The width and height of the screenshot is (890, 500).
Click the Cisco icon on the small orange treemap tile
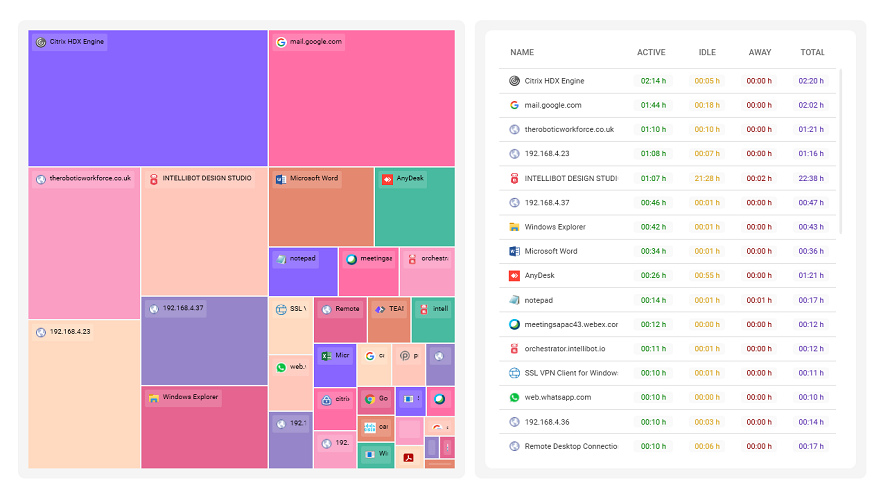coord(370,427)
